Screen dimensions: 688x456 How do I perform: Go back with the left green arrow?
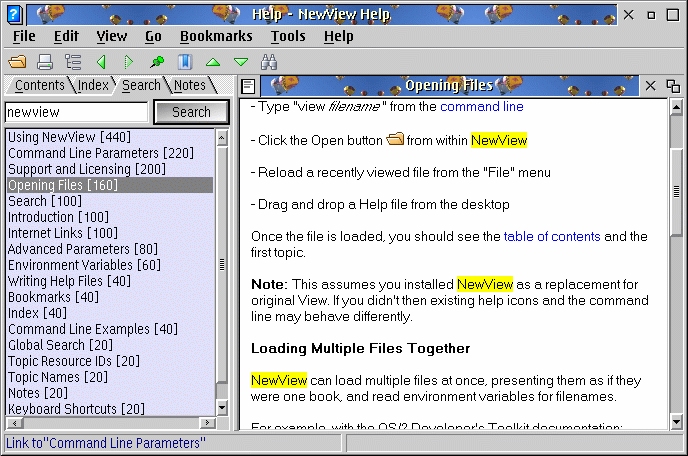101,62
